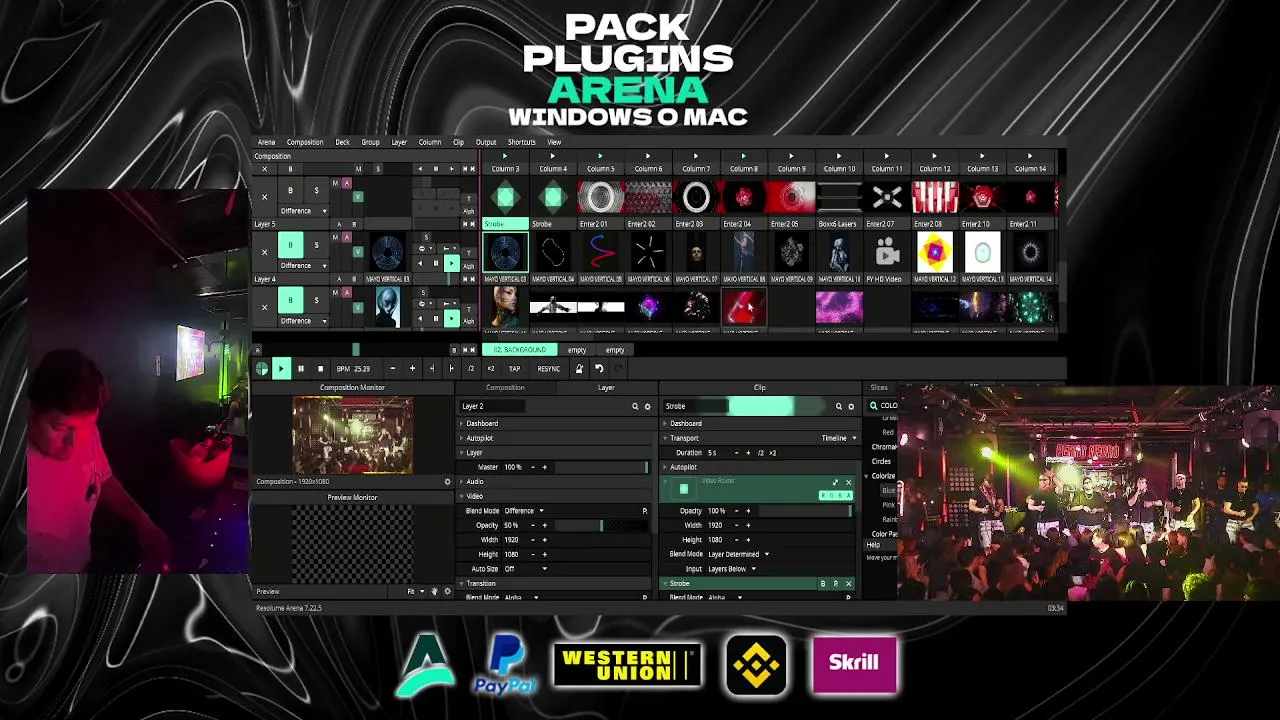Click the hand pan icon in Preview bar
This screenshot has width=1280, height=720.
(434, 592)
